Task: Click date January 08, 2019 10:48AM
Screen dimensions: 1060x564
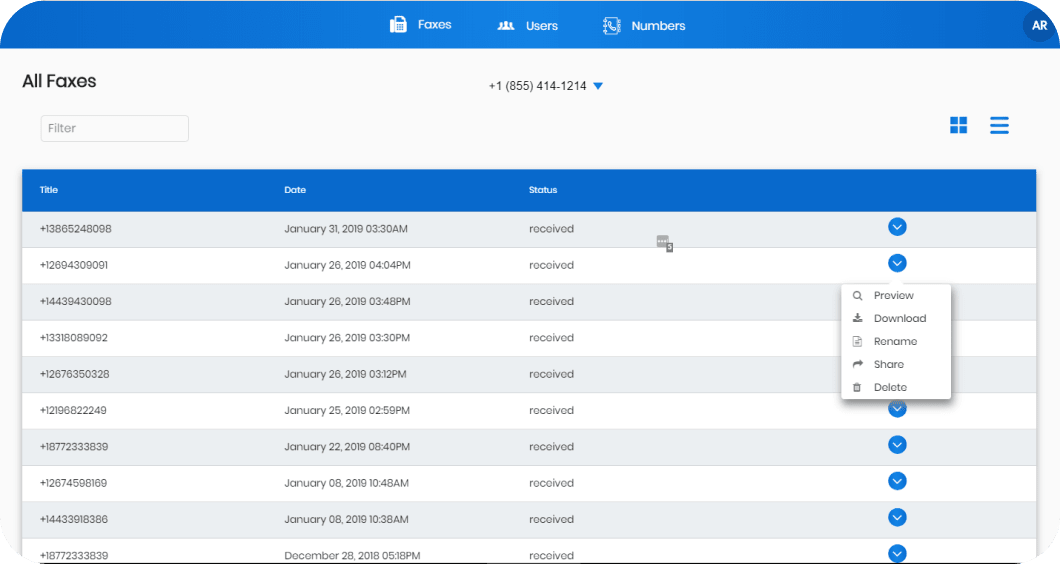Action: click(x=346, y=484)
